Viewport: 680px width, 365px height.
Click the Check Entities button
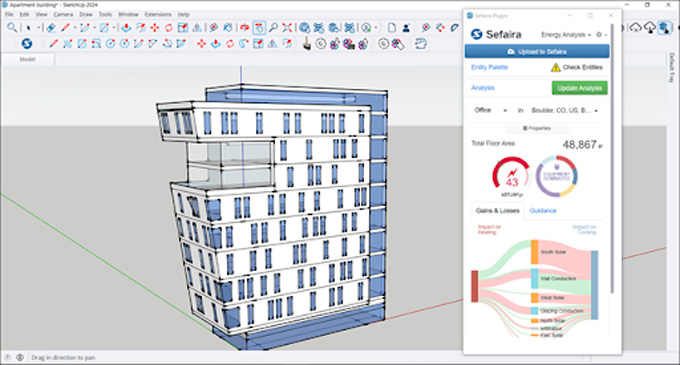coord(577,67)
